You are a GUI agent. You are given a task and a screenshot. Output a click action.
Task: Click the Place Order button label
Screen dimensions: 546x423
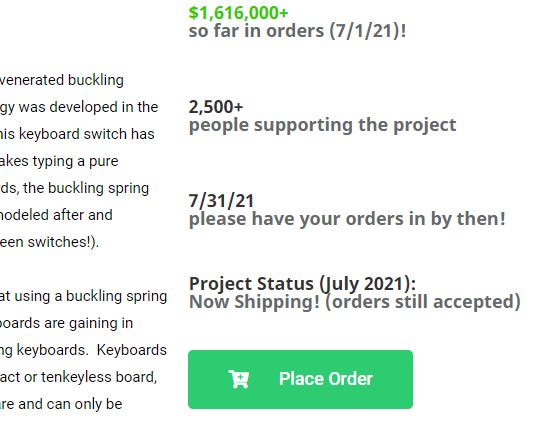[x=326, y=379]
